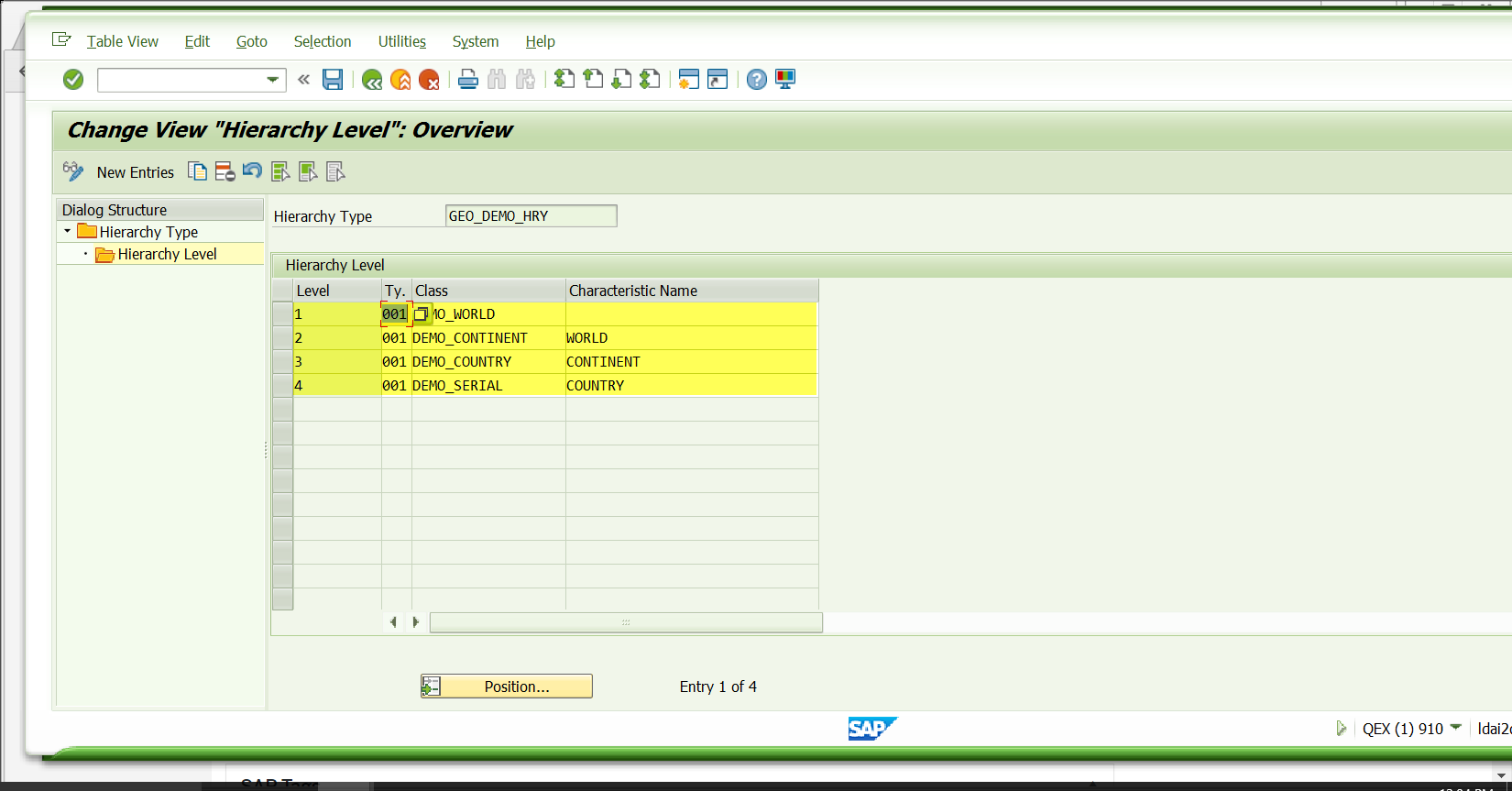Click the Class column header
The image size is (1512, 791).
488,291
